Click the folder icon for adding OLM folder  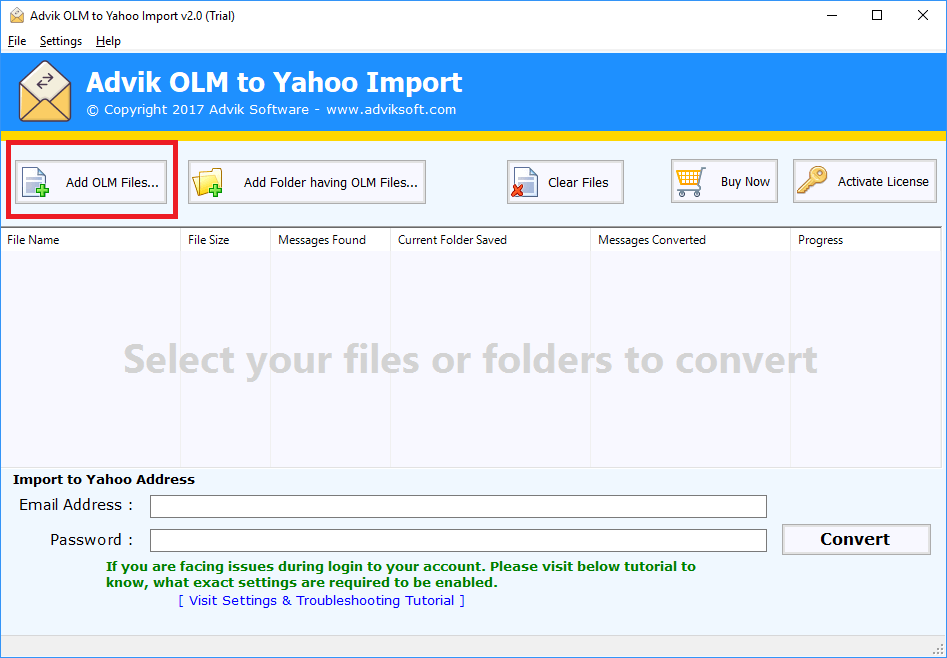click(207, 182)
